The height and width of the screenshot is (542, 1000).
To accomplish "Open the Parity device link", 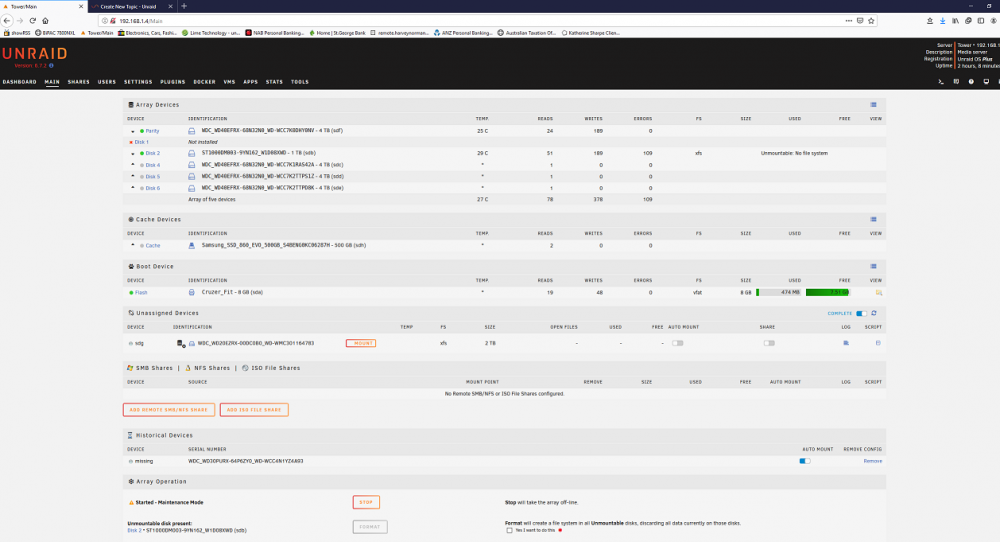I will (x=152, y=131).
